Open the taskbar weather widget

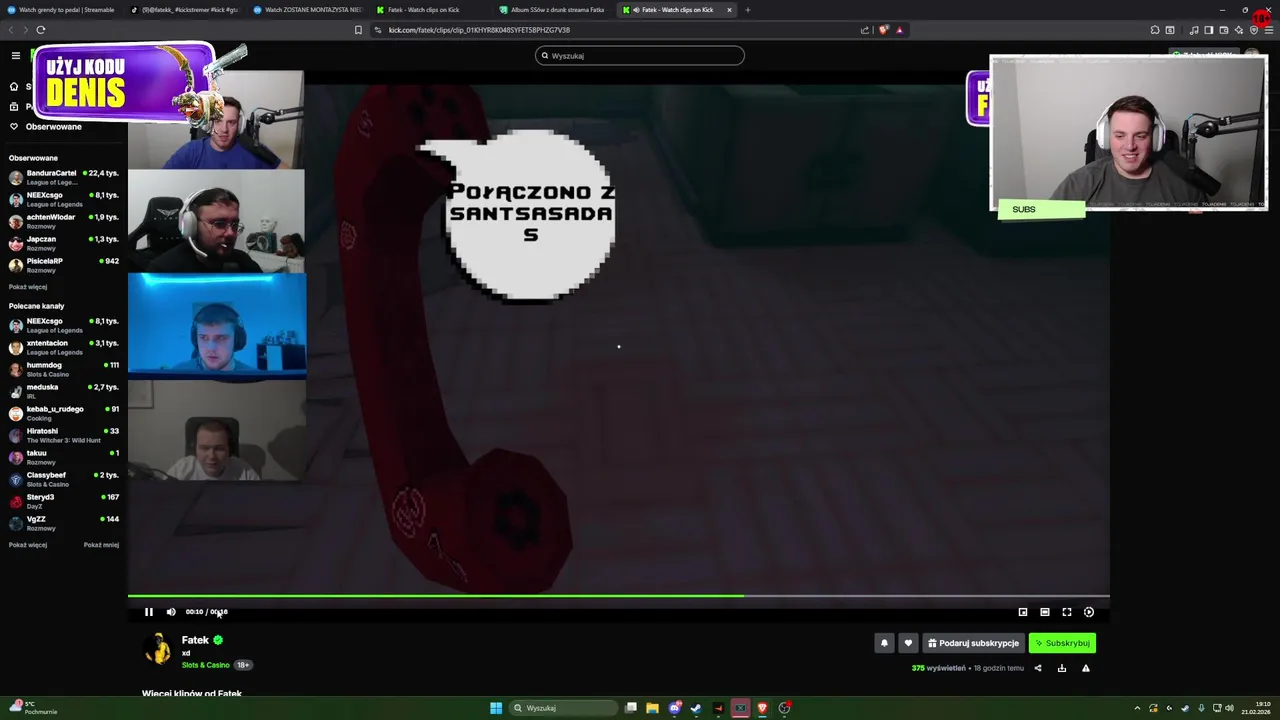(34, 708)
